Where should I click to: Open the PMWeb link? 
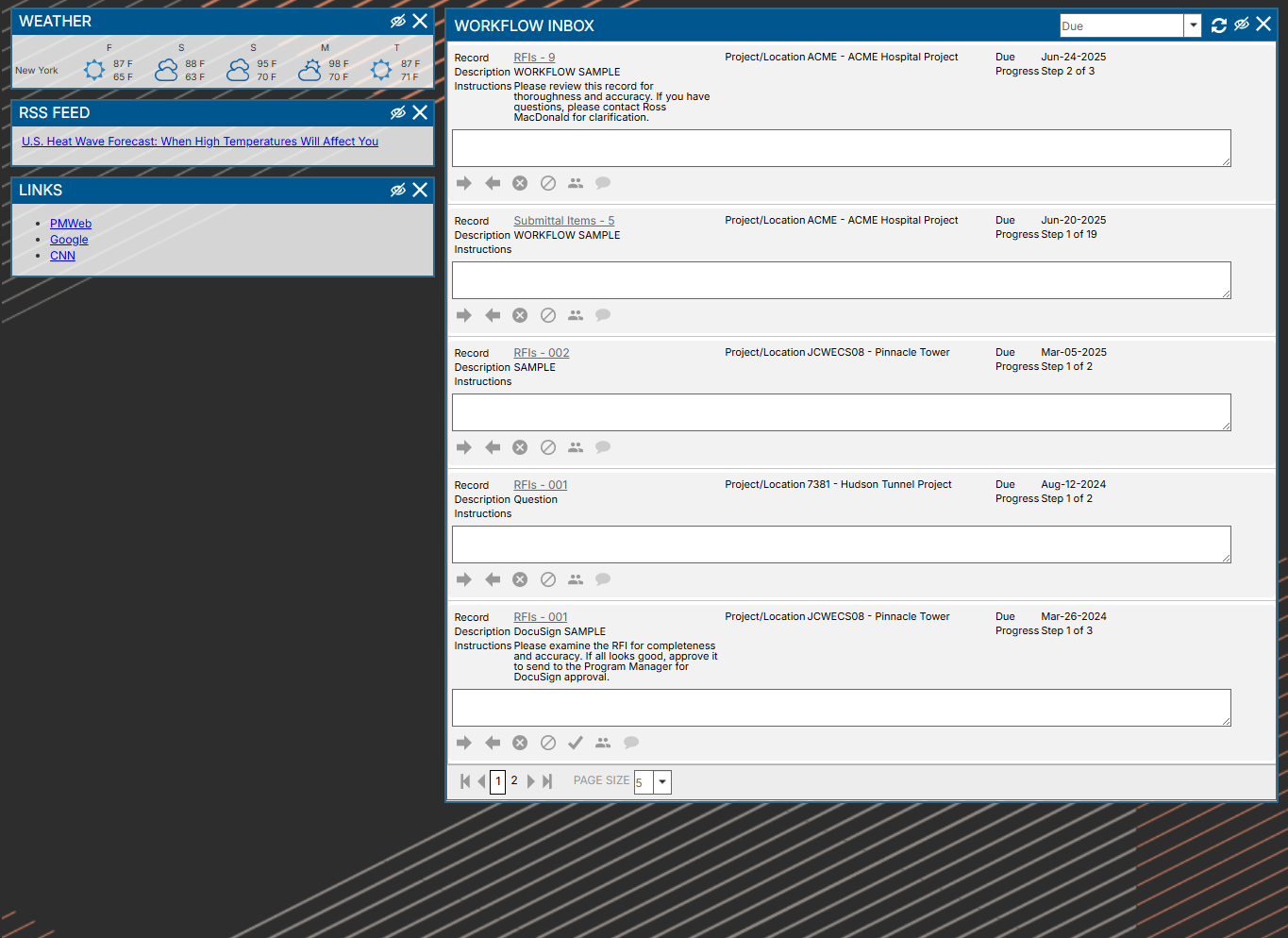71,224
